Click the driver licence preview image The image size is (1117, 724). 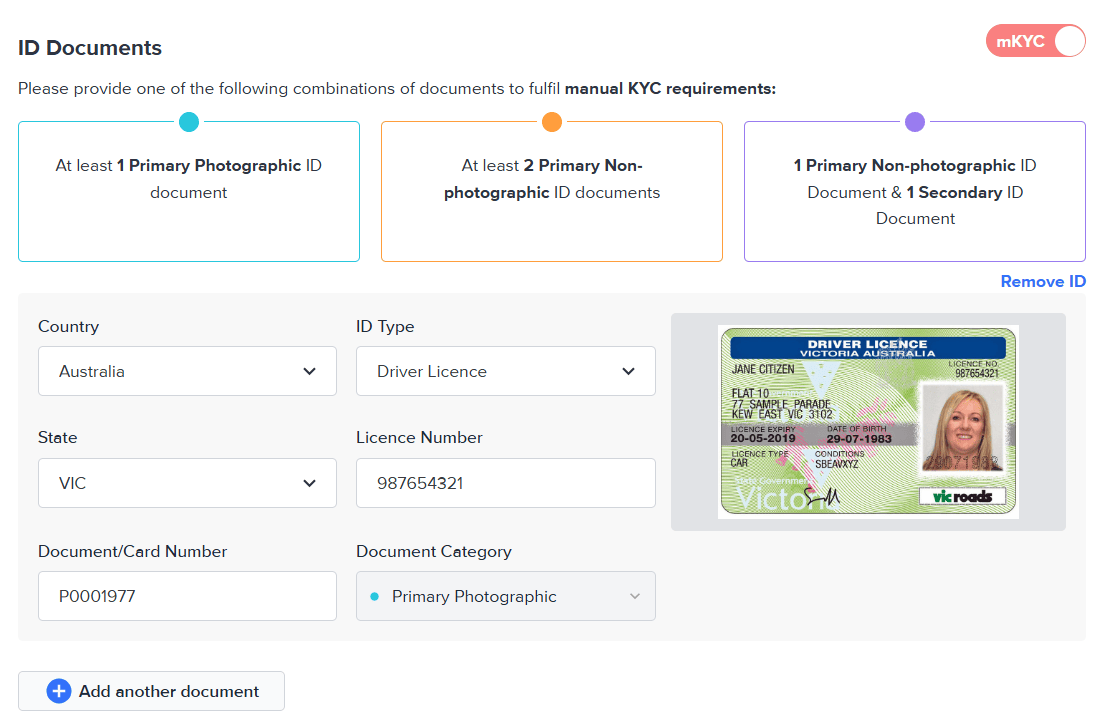pyautogui.click(x=867, y=421)
